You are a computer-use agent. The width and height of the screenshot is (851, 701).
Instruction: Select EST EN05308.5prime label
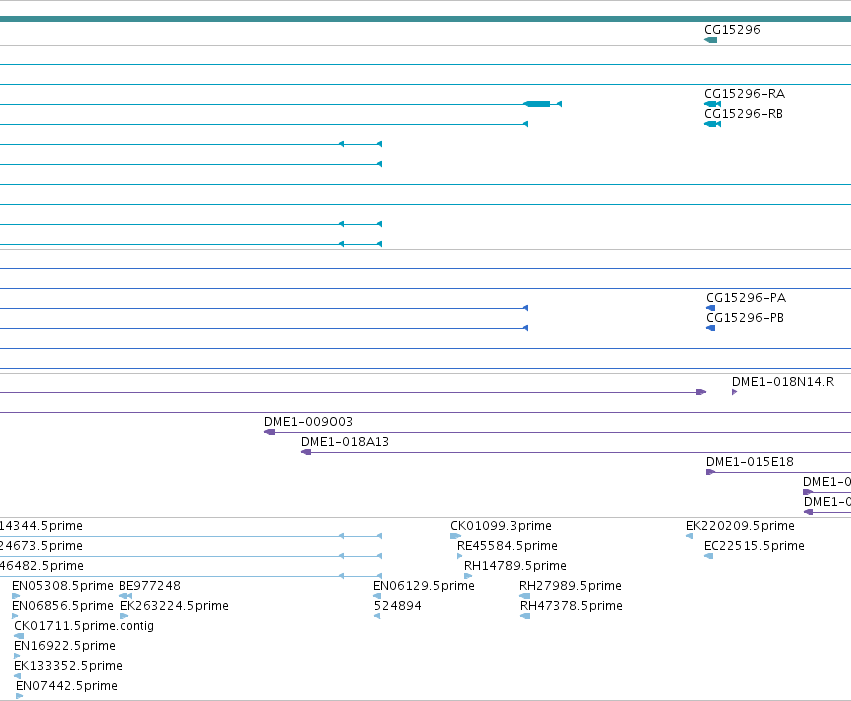63,587
